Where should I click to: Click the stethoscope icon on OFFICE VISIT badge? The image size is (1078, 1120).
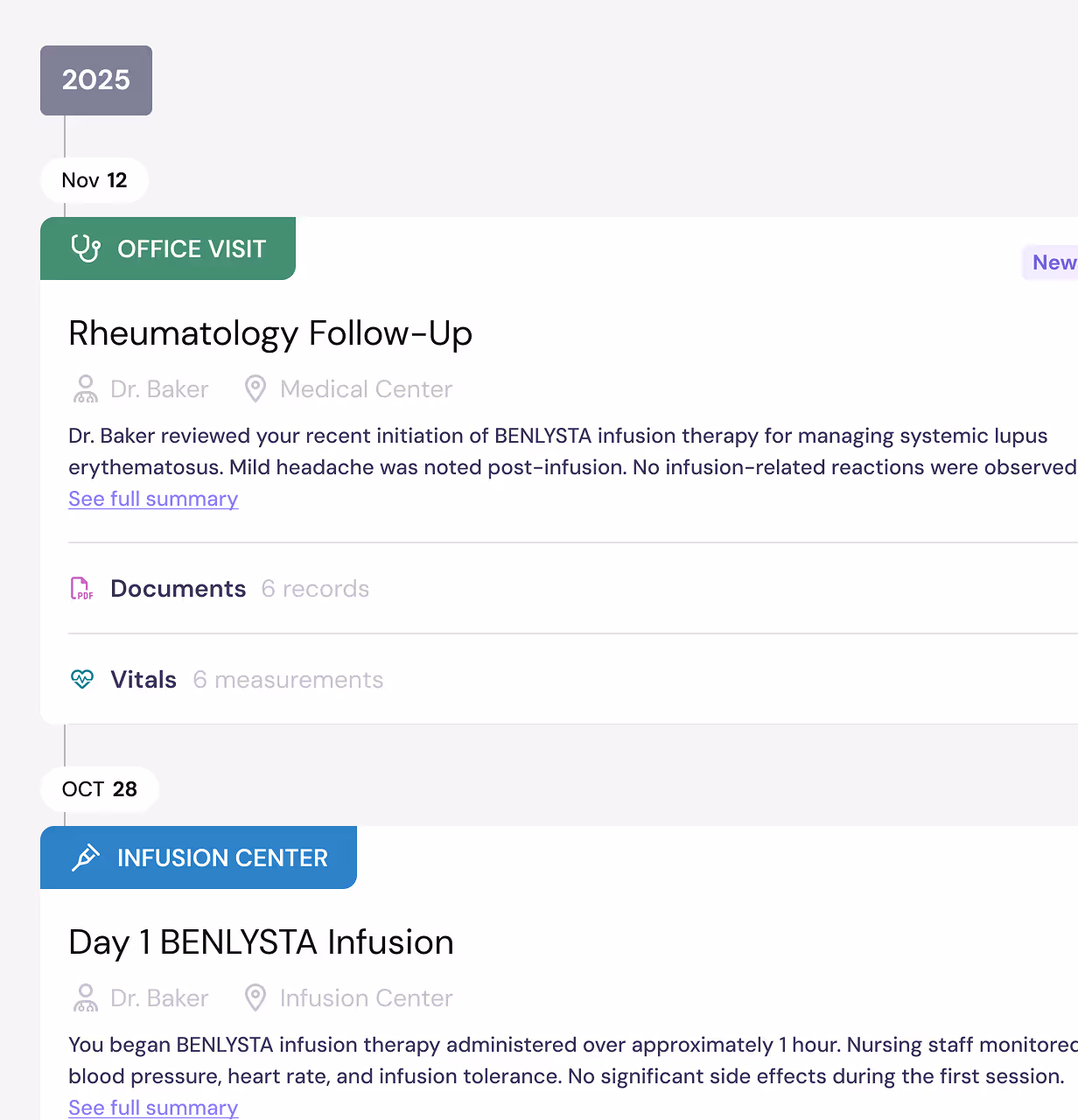pos(86,248)
